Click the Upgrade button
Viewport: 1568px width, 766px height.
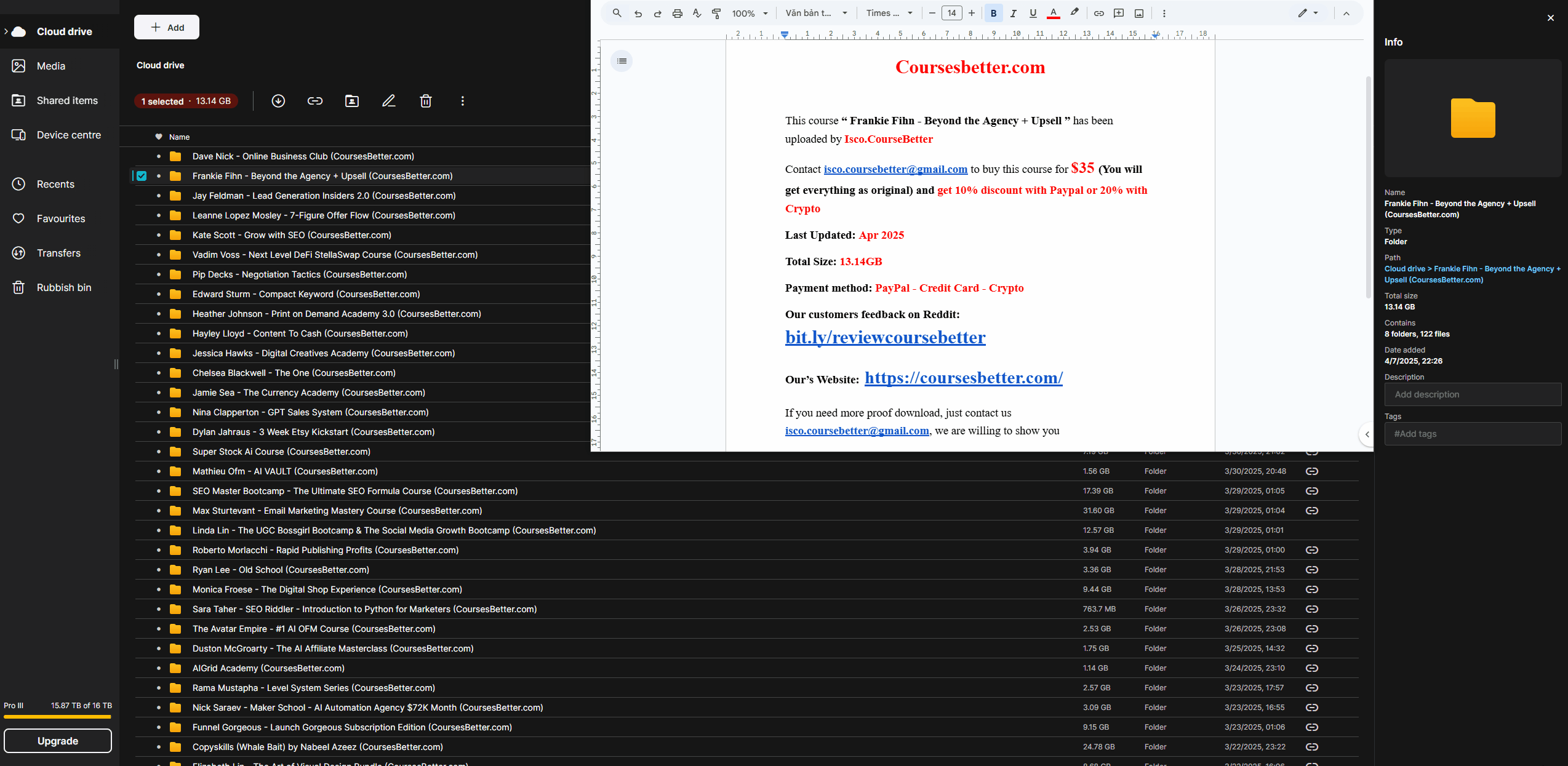click(x=58, y=741)
